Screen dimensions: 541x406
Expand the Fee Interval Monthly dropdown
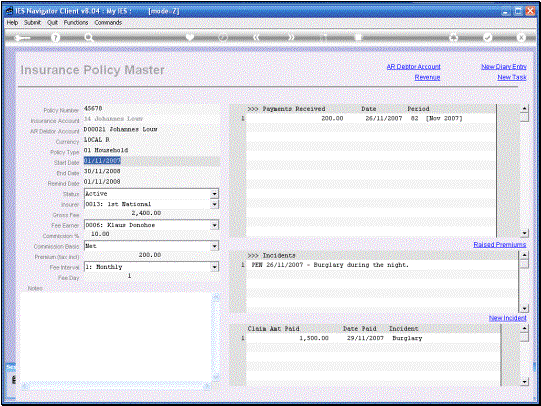[215, 267]
